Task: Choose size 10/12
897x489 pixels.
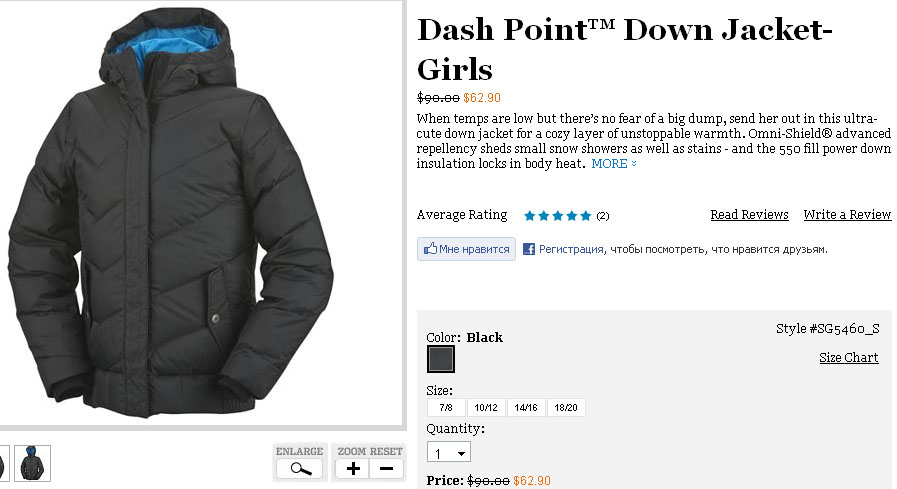Action: (486, 408)
